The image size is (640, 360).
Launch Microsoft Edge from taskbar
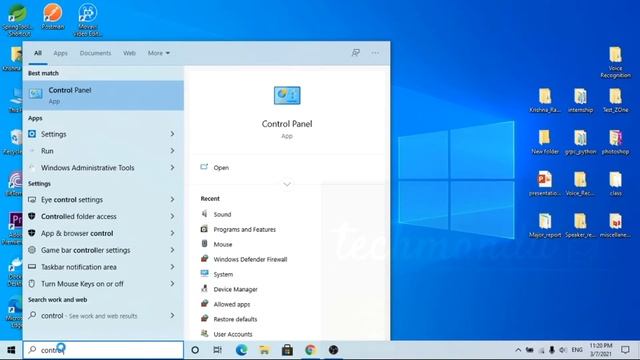click(x=242, y=350)
